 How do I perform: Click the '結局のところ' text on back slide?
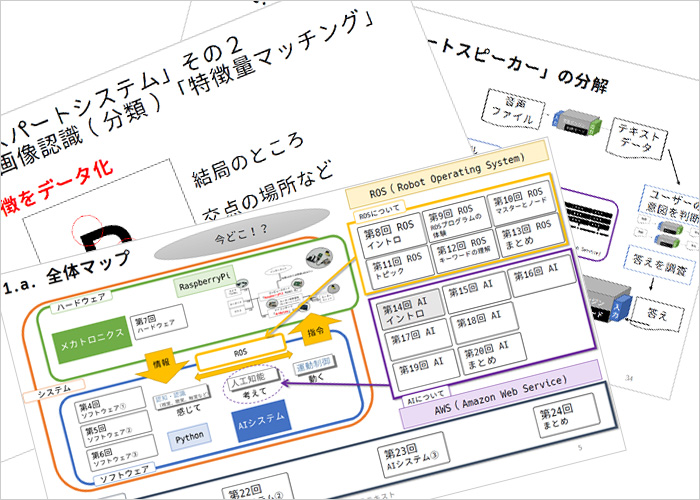click(248, 159)
